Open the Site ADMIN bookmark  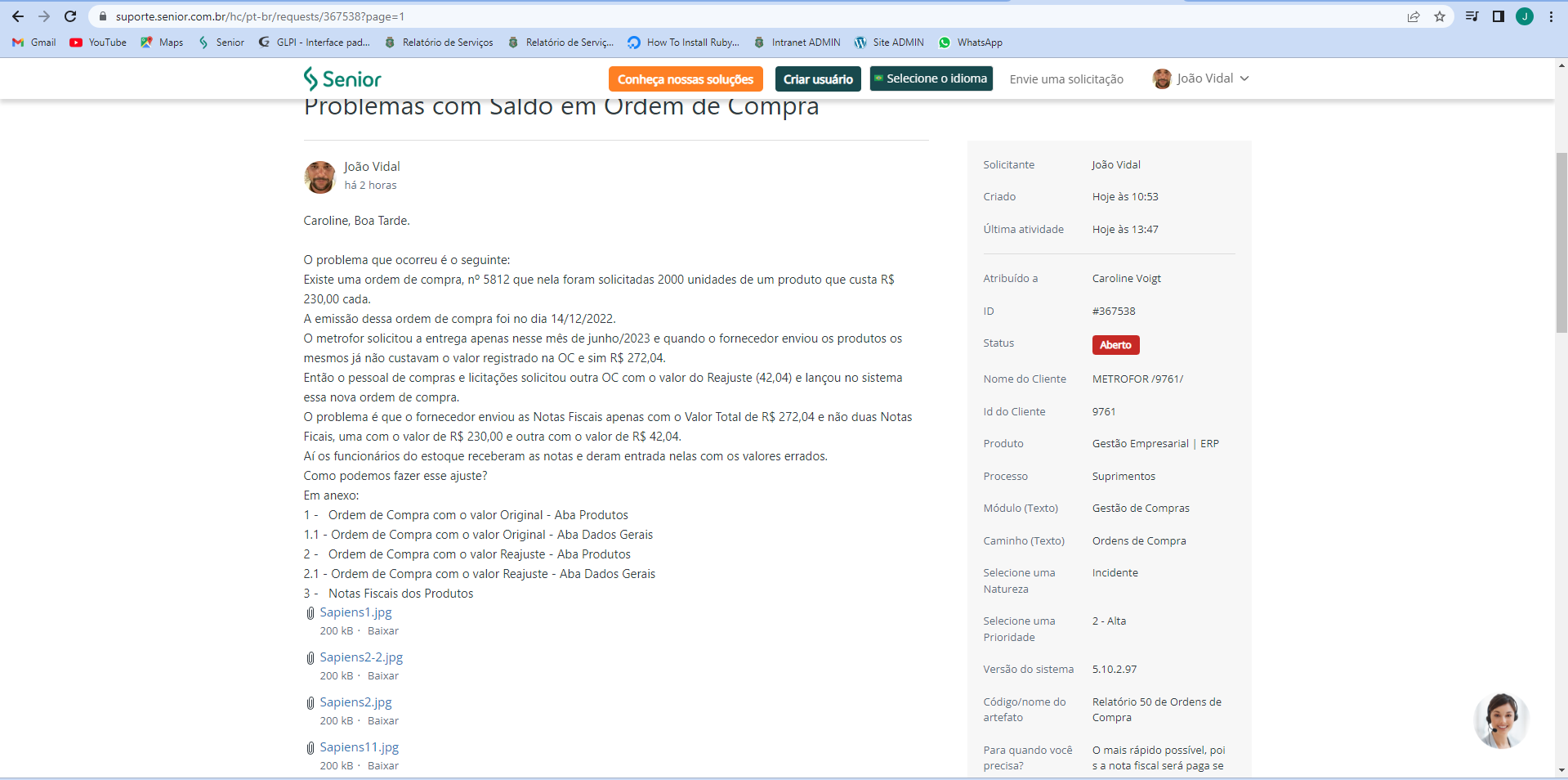pos(889,43)
